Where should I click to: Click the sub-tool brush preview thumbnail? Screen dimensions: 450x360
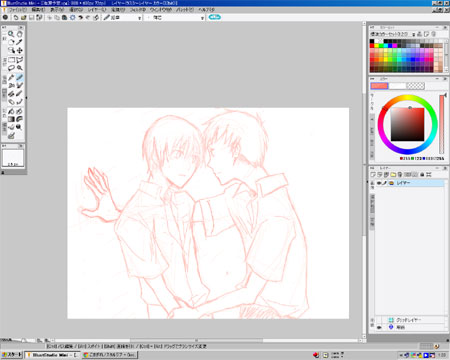tap(13, 158)
